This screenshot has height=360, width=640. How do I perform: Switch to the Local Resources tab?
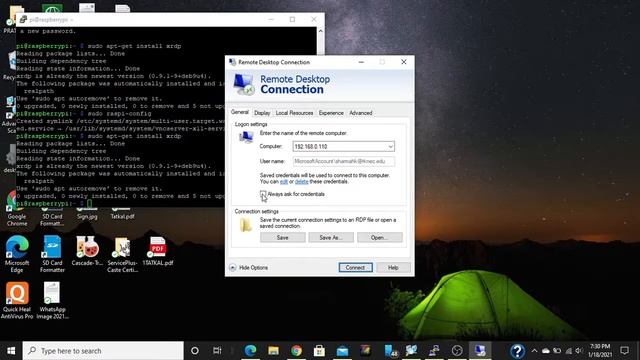[x=294, y=113]
